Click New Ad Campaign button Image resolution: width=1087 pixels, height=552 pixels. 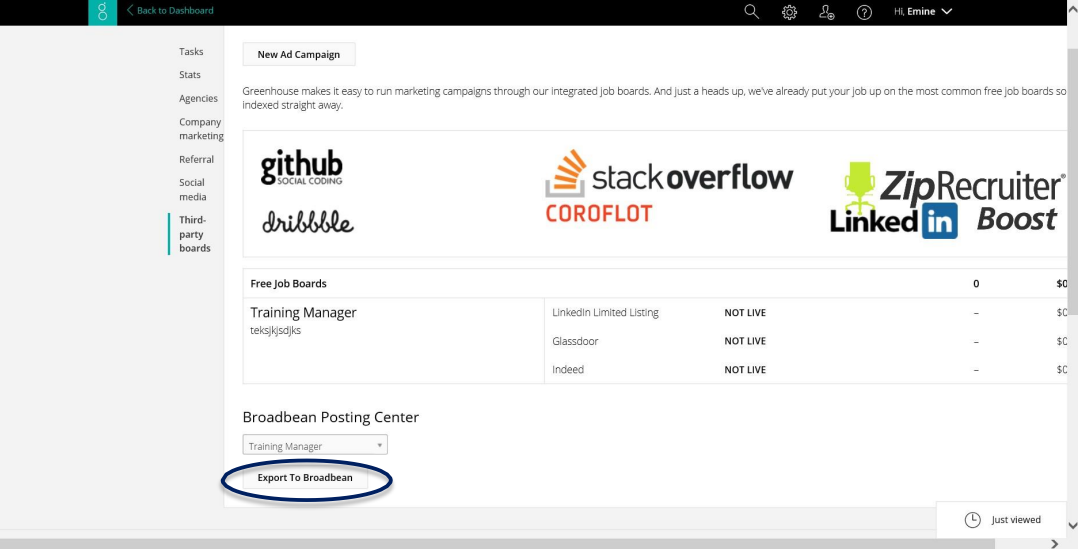[299, 54]
